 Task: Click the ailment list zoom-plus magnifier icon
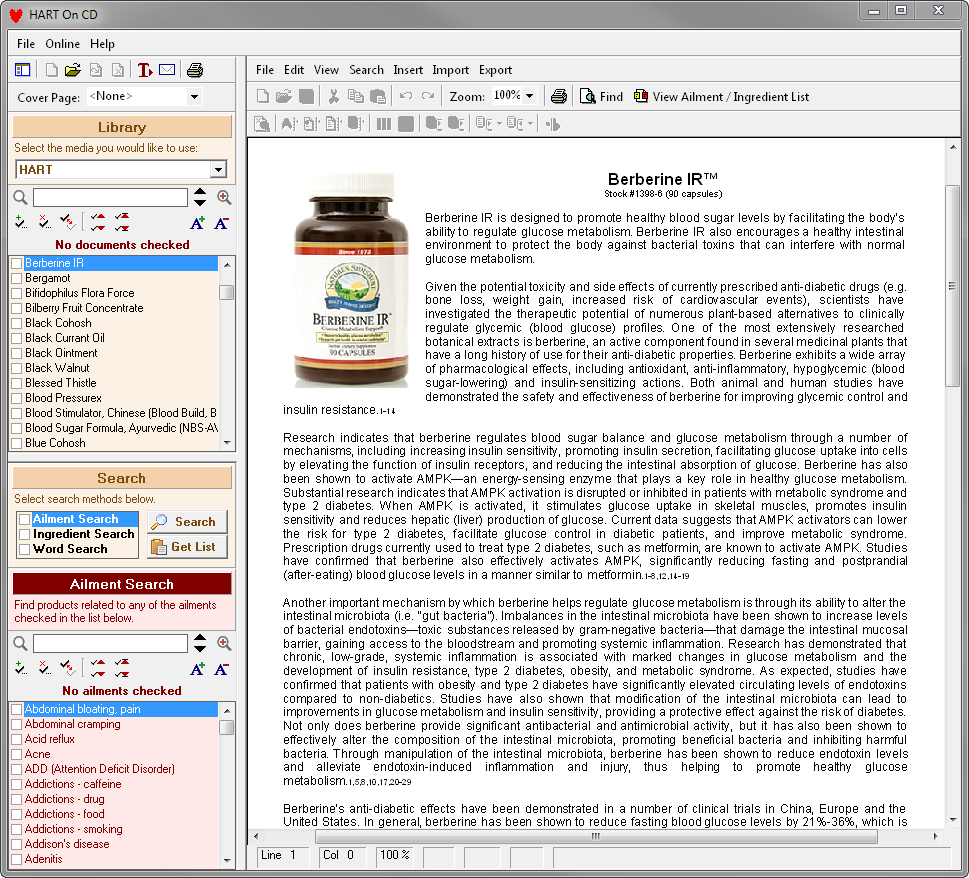(x=224, y=643)
